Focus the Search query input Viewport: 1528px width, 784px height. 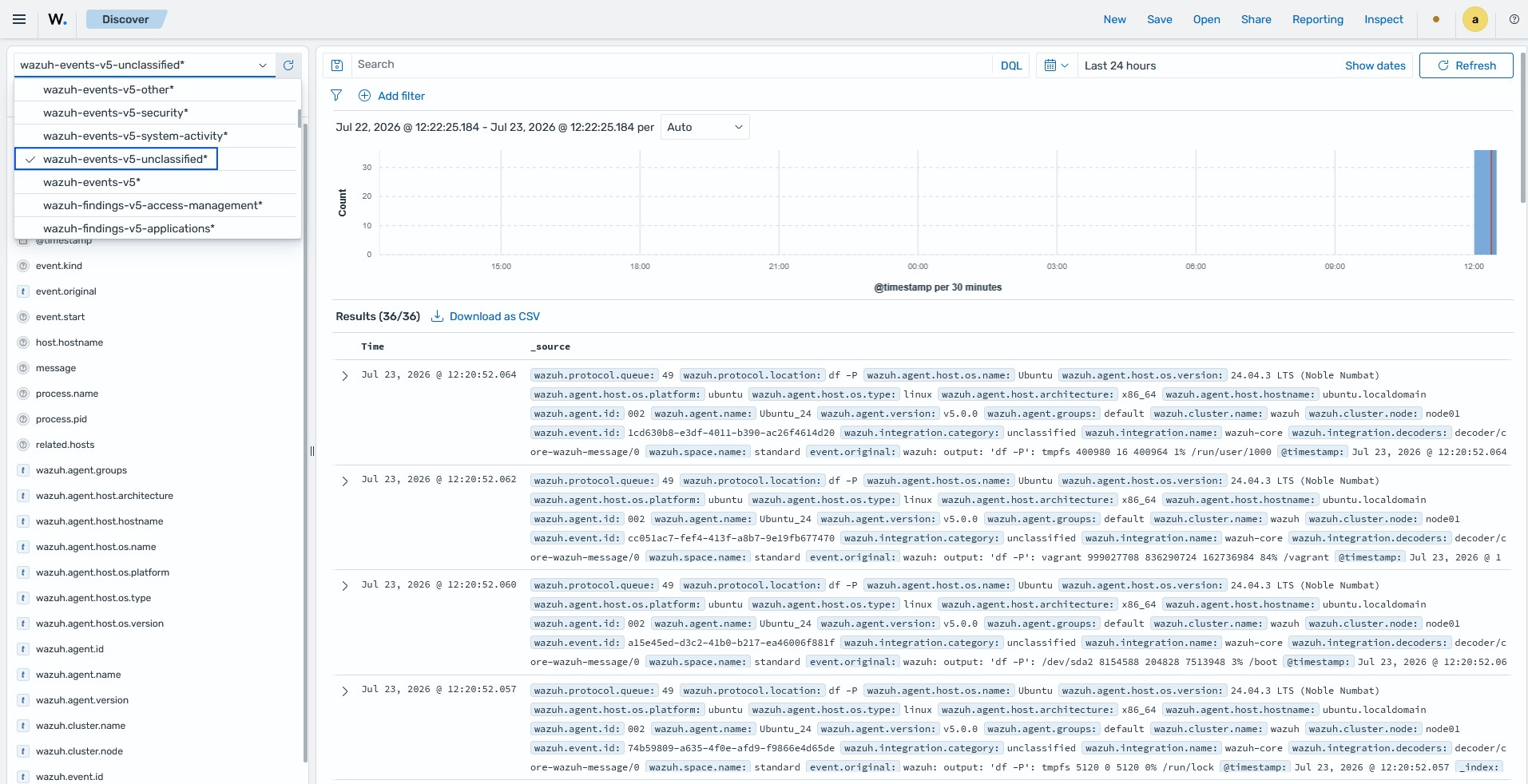click(x=672, y=65)
